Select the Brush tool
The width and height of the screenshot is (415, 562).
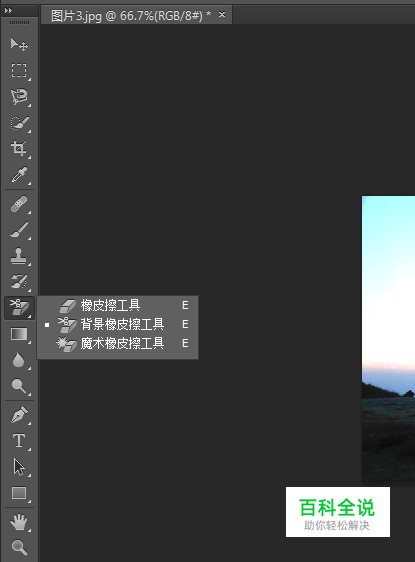tap(19, 229)
